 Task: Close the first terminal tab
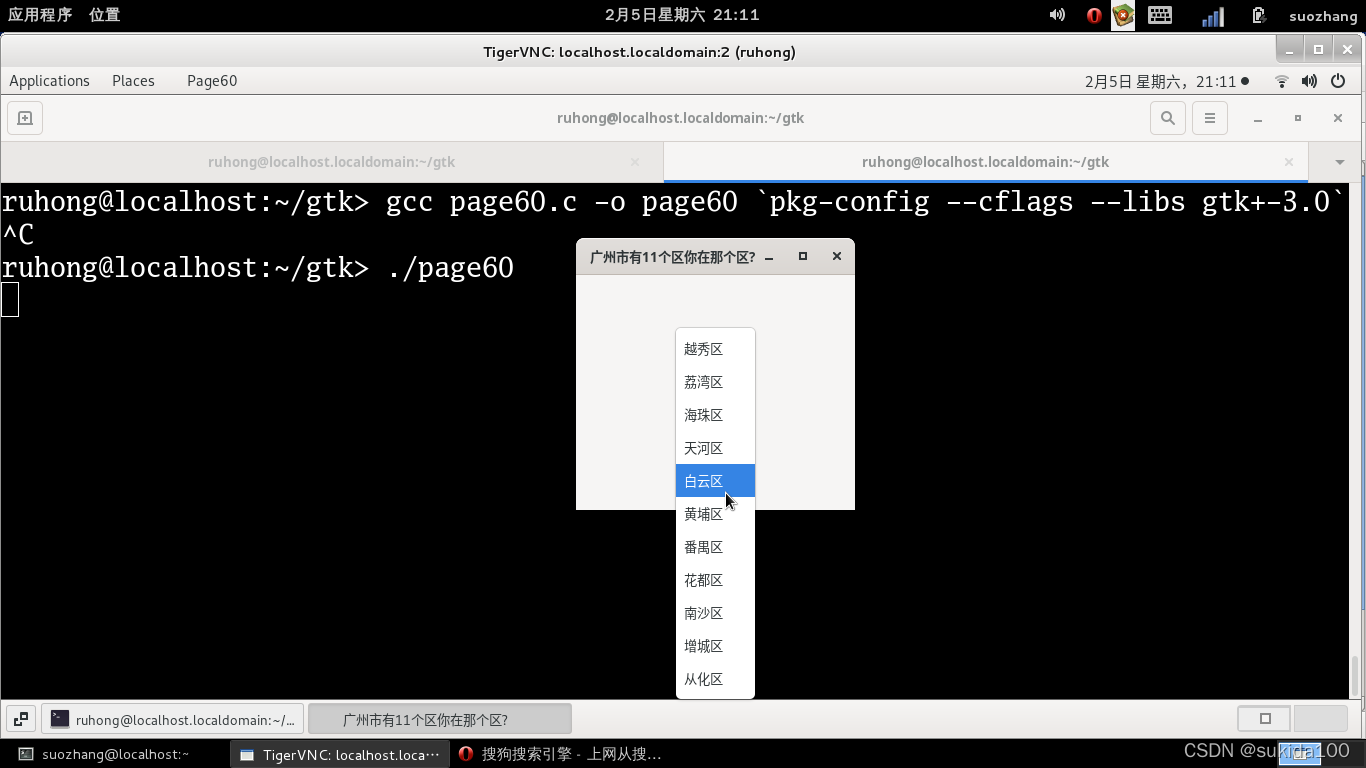pos(635,162)
